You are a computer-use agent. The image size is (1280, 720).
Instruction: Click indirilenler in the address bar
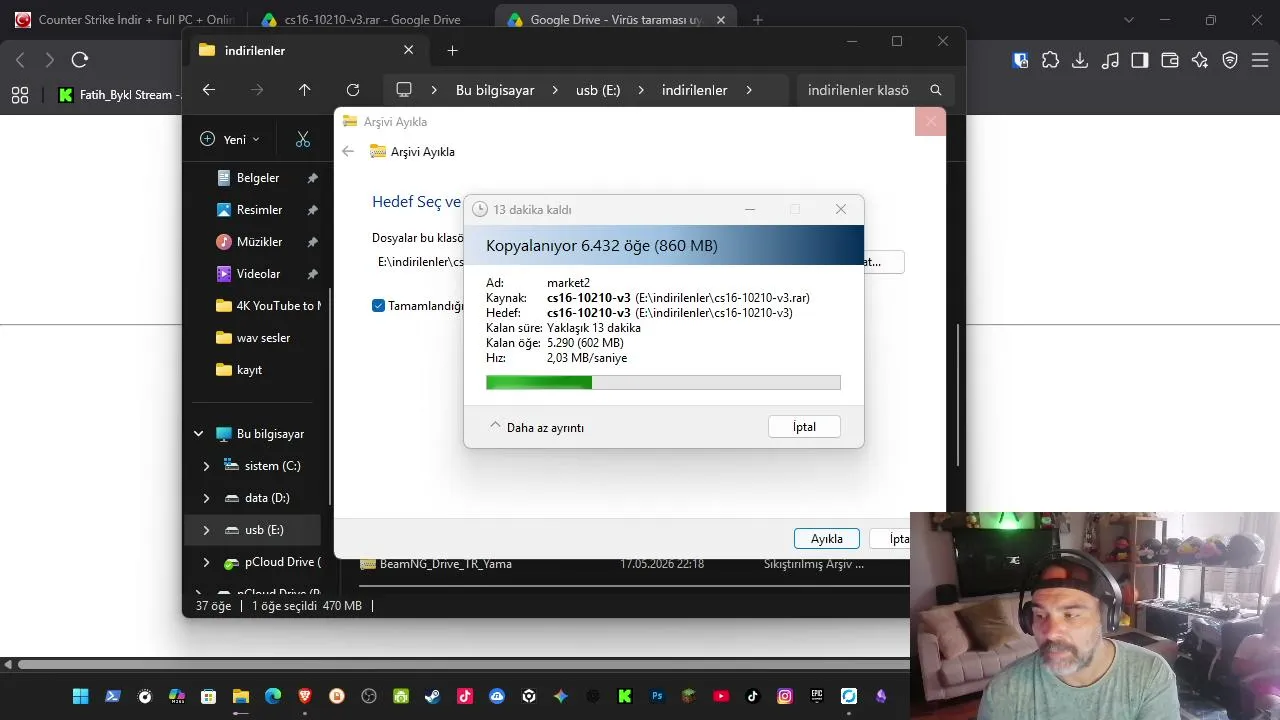[x=695, y=90]
